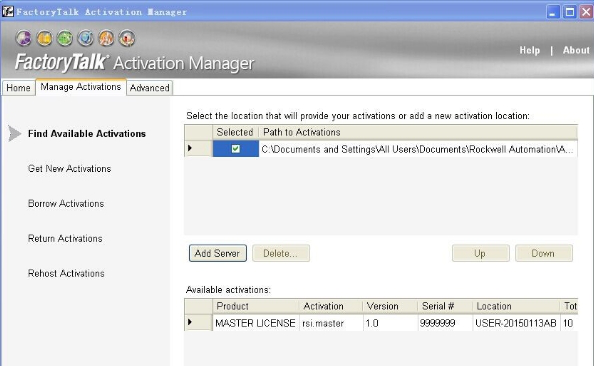Image resolution: width=594 pixels, height=380 pixels.
Task: Switch to the Home tab
Action: point(18,88)
